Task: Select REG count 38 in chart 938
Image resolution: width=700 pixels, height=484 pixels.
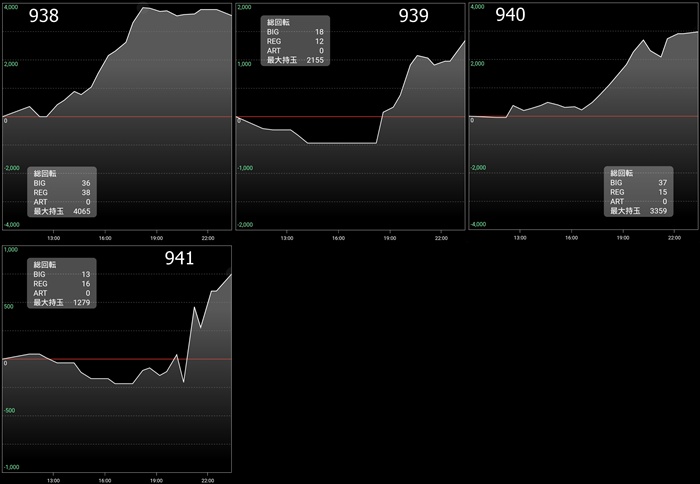Action: click(86, 192)
